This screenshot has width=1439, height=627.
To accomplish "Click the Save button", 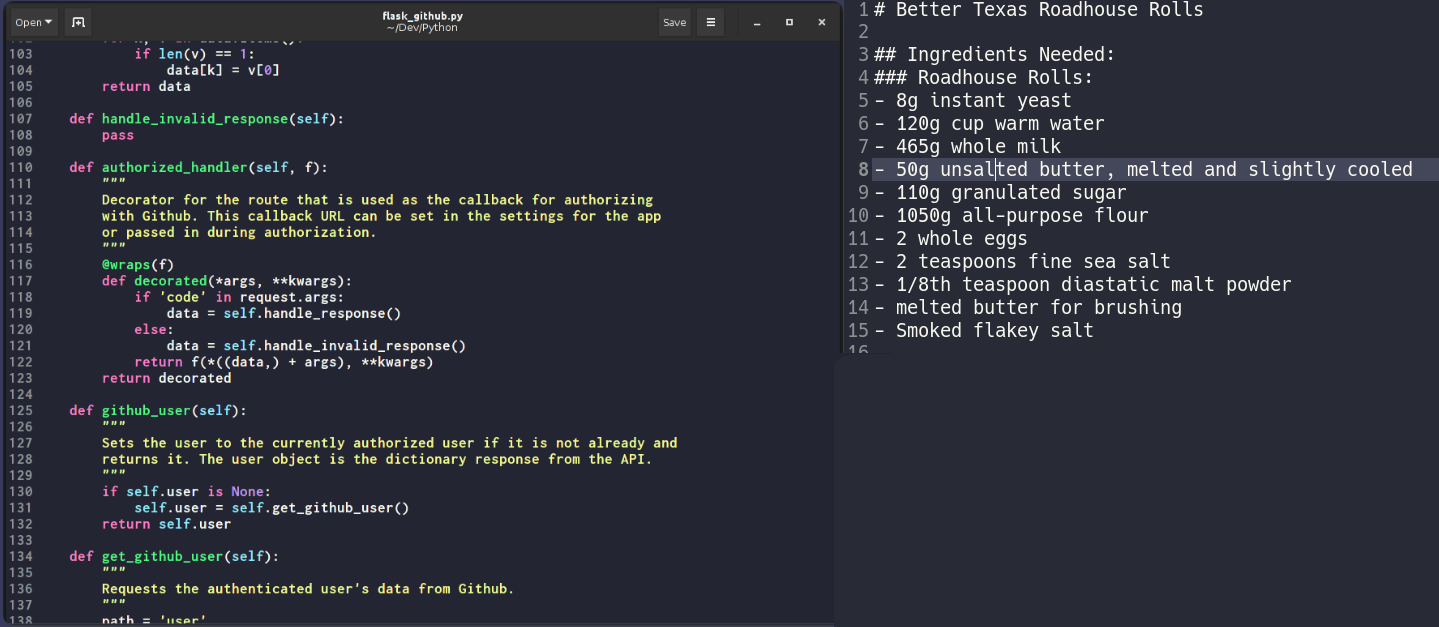I will point(674,22).
